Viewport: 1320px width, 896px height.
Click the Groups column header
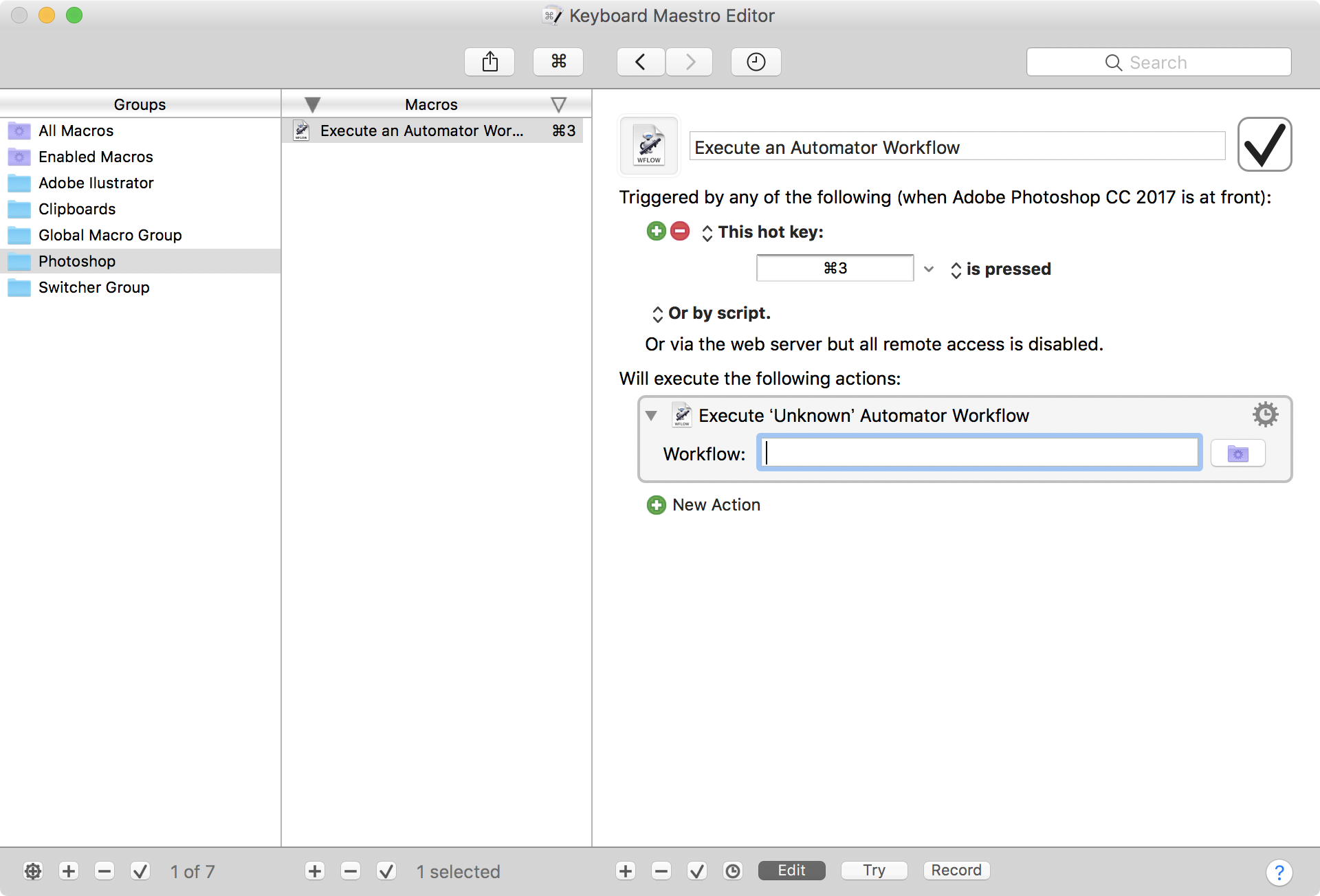point(140,104)
